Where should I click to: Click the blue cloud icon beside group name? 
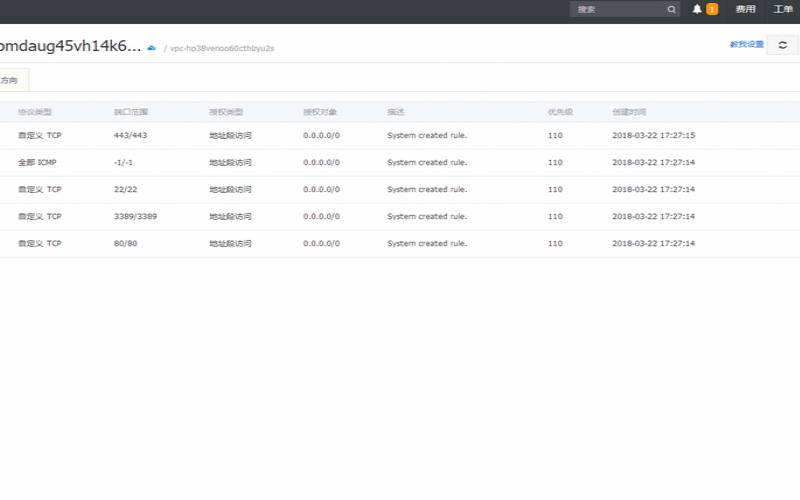point(151,47)
